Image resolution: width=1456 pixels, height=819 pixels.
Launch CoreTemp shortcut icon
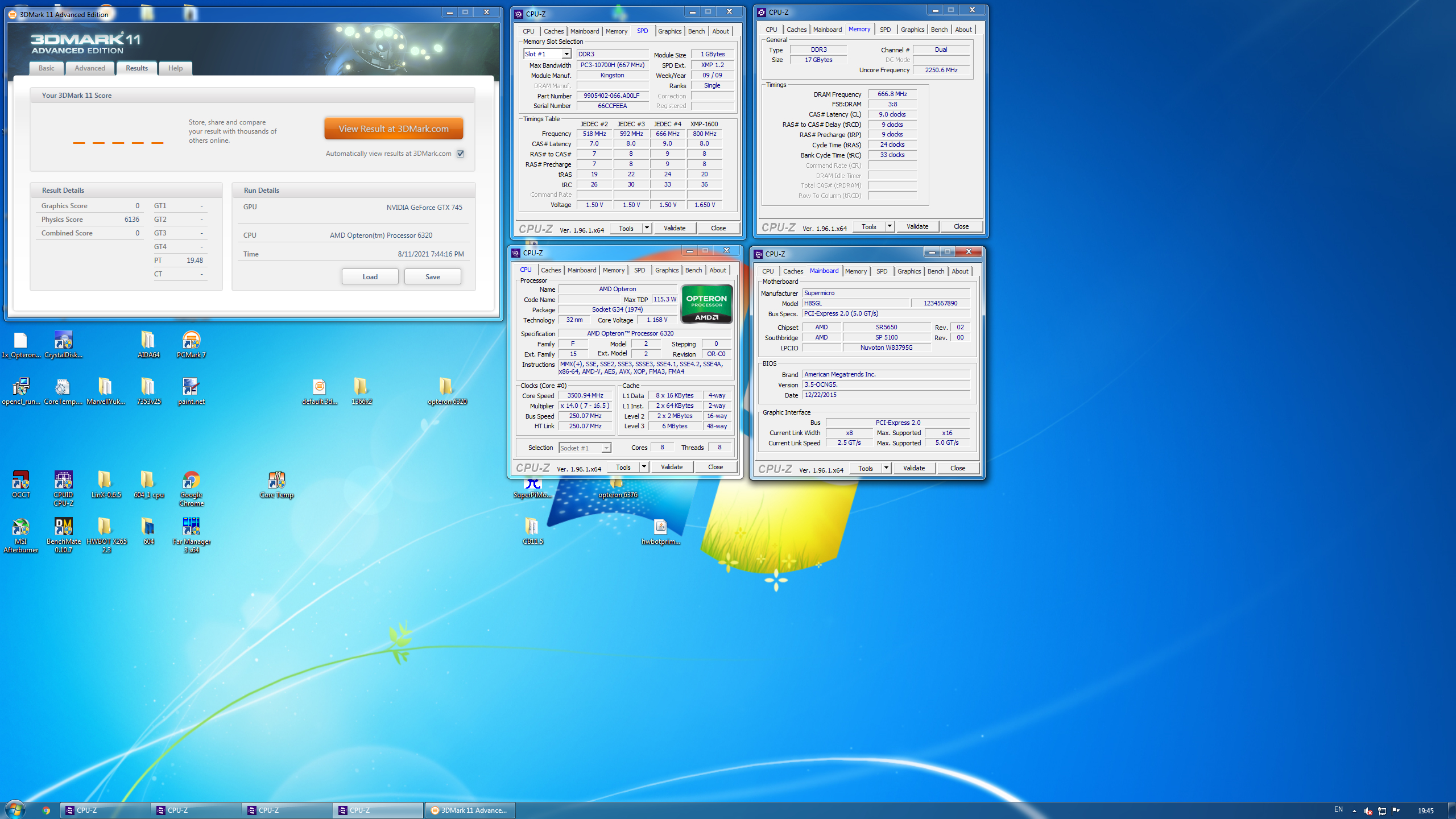tap(63, 391)
